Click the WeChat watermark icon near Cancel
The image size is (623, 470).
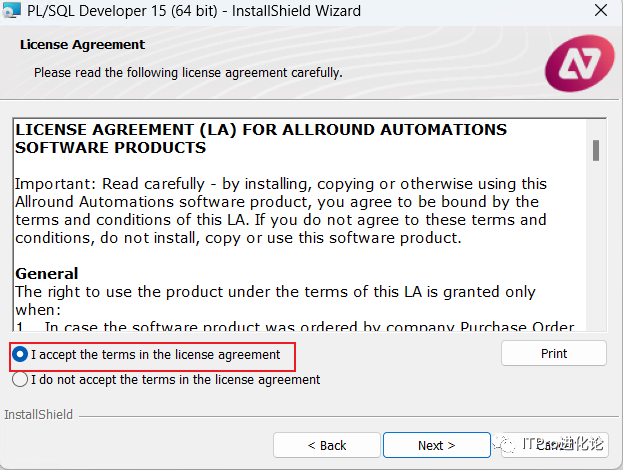[505, 445]
